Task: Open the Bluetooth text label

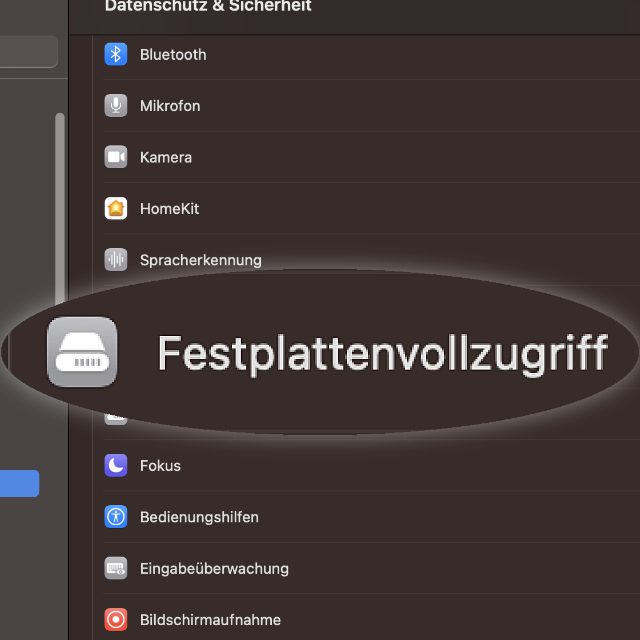Action: pyautogui.click(x=173, y=54)
